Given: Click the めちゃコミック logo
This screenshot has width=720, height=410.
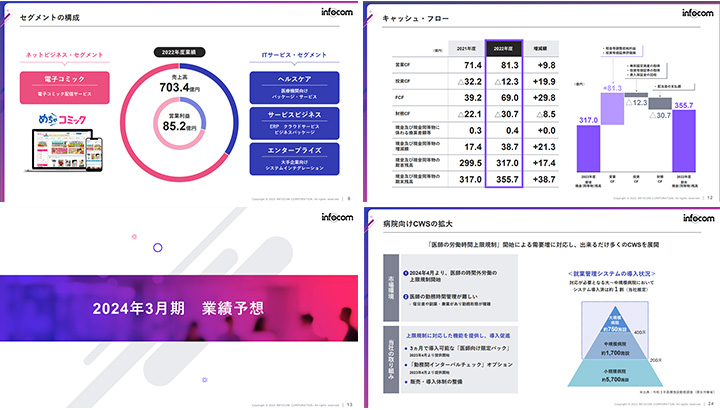Looking at the screenshot, I should point(62,119).
